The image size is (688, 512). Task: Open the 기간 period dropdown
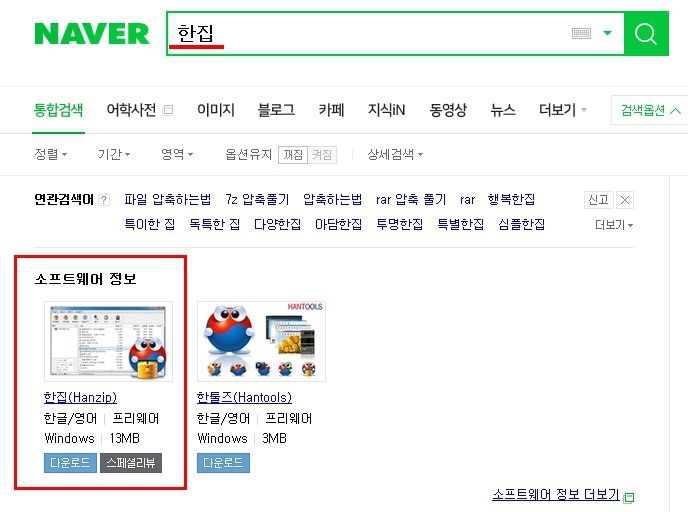(114, 154)
